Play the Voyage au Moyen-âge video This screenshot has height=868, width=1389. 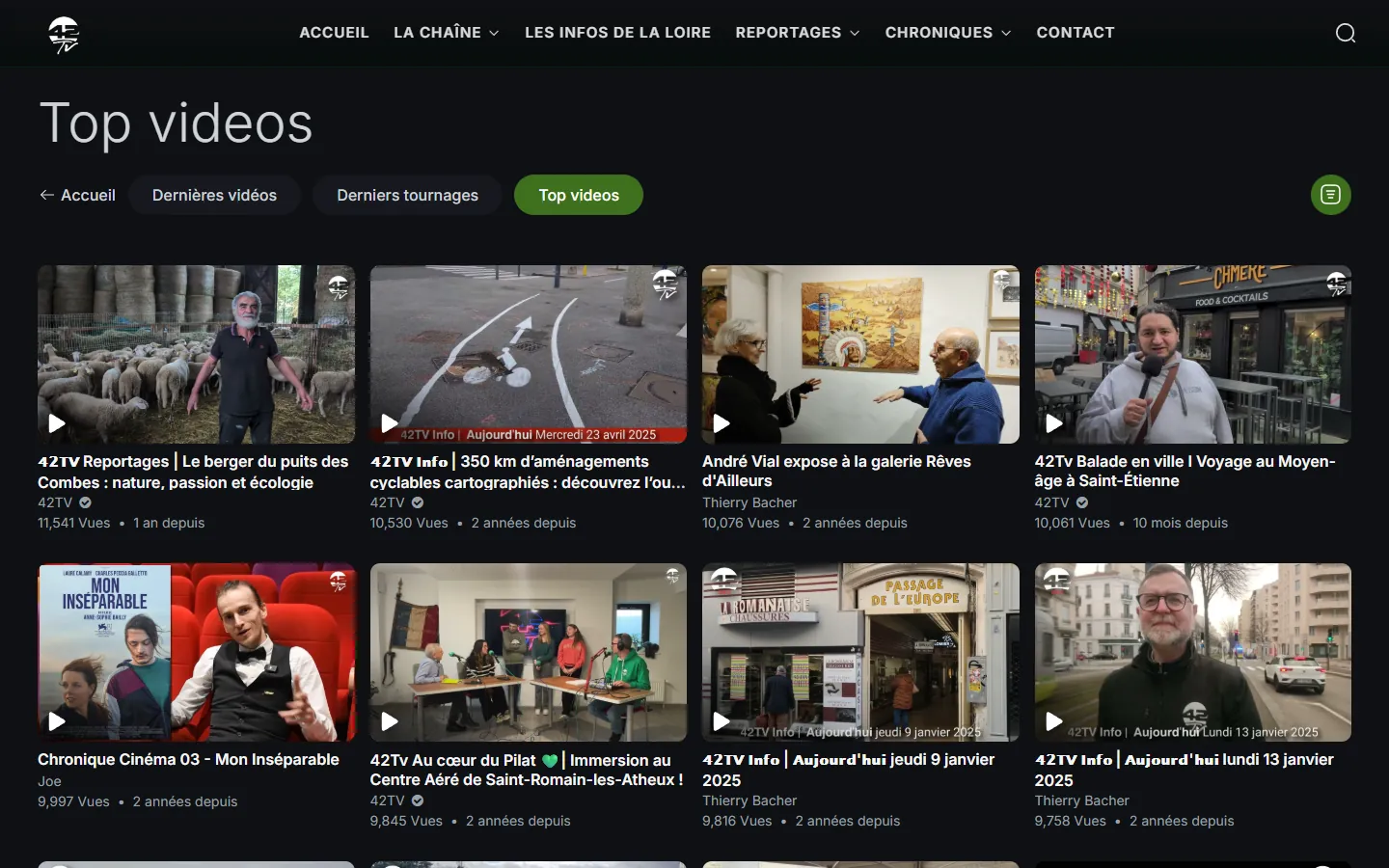pyautogui.click(x=1054, y=422)
